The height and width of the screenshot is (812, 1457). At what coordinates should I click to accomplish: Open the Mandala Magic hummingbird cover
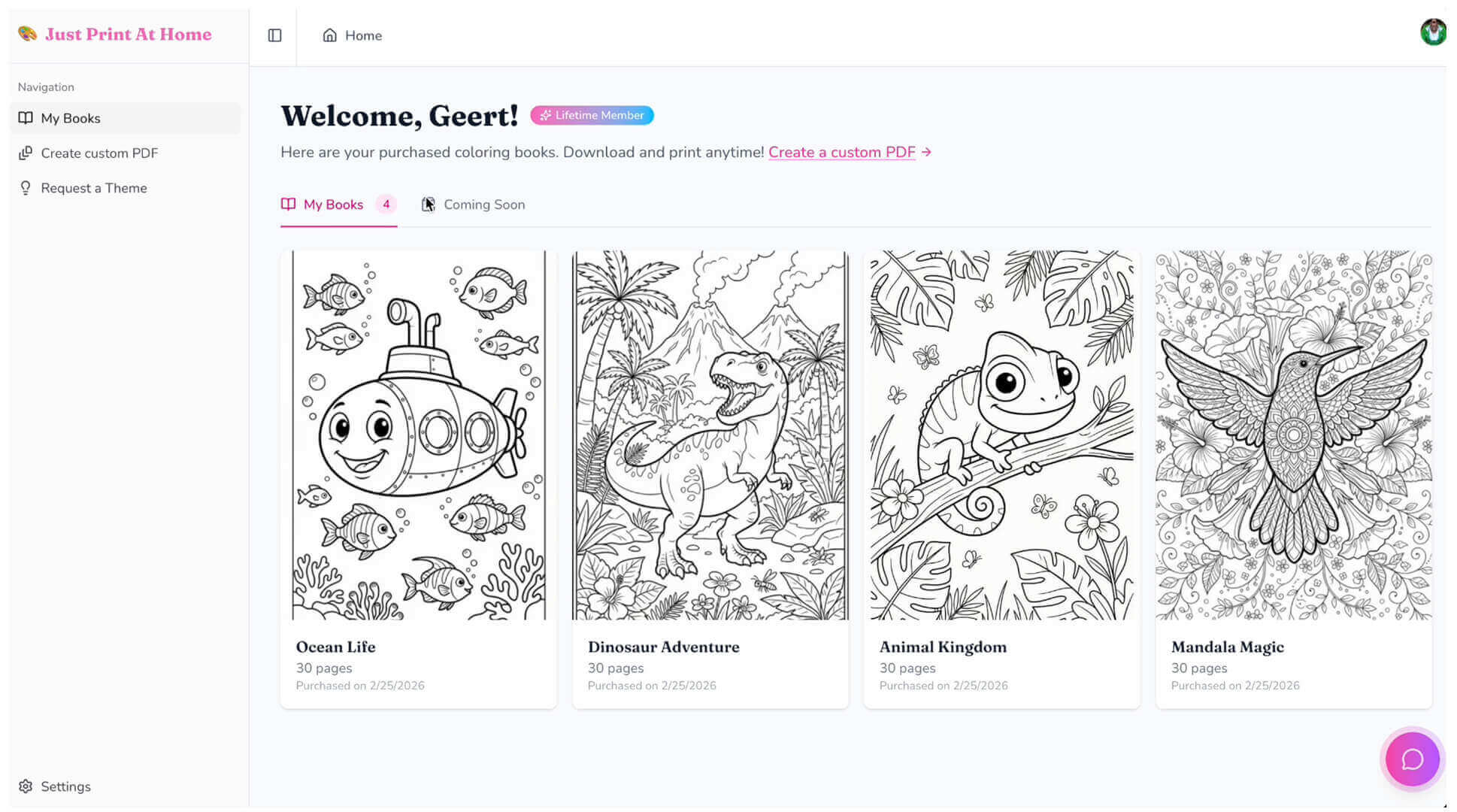point(1293,435)
